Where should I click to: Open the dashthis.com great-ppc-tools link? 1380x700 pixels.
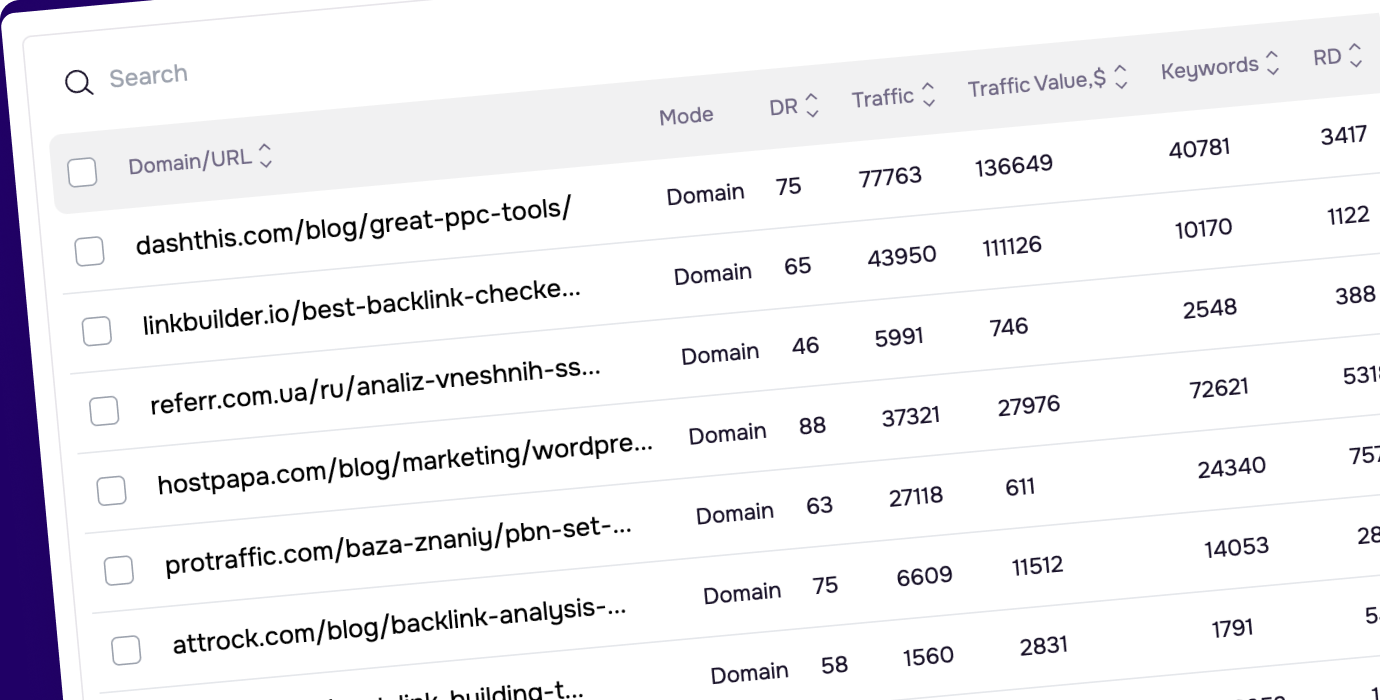click(353, 229)
